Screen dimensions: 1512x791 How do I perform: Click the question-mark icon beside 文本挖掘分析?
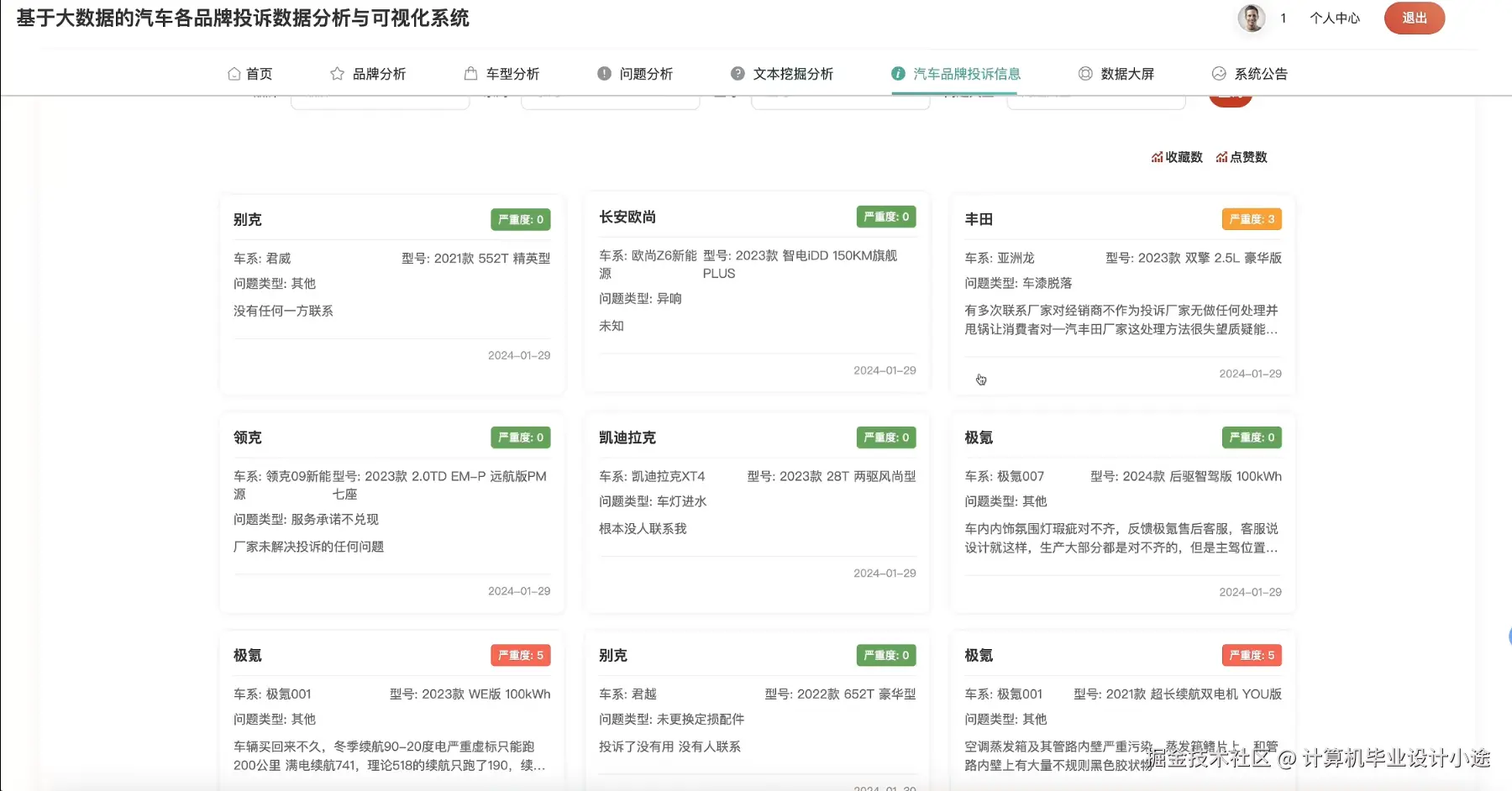[x=737, y=73]
